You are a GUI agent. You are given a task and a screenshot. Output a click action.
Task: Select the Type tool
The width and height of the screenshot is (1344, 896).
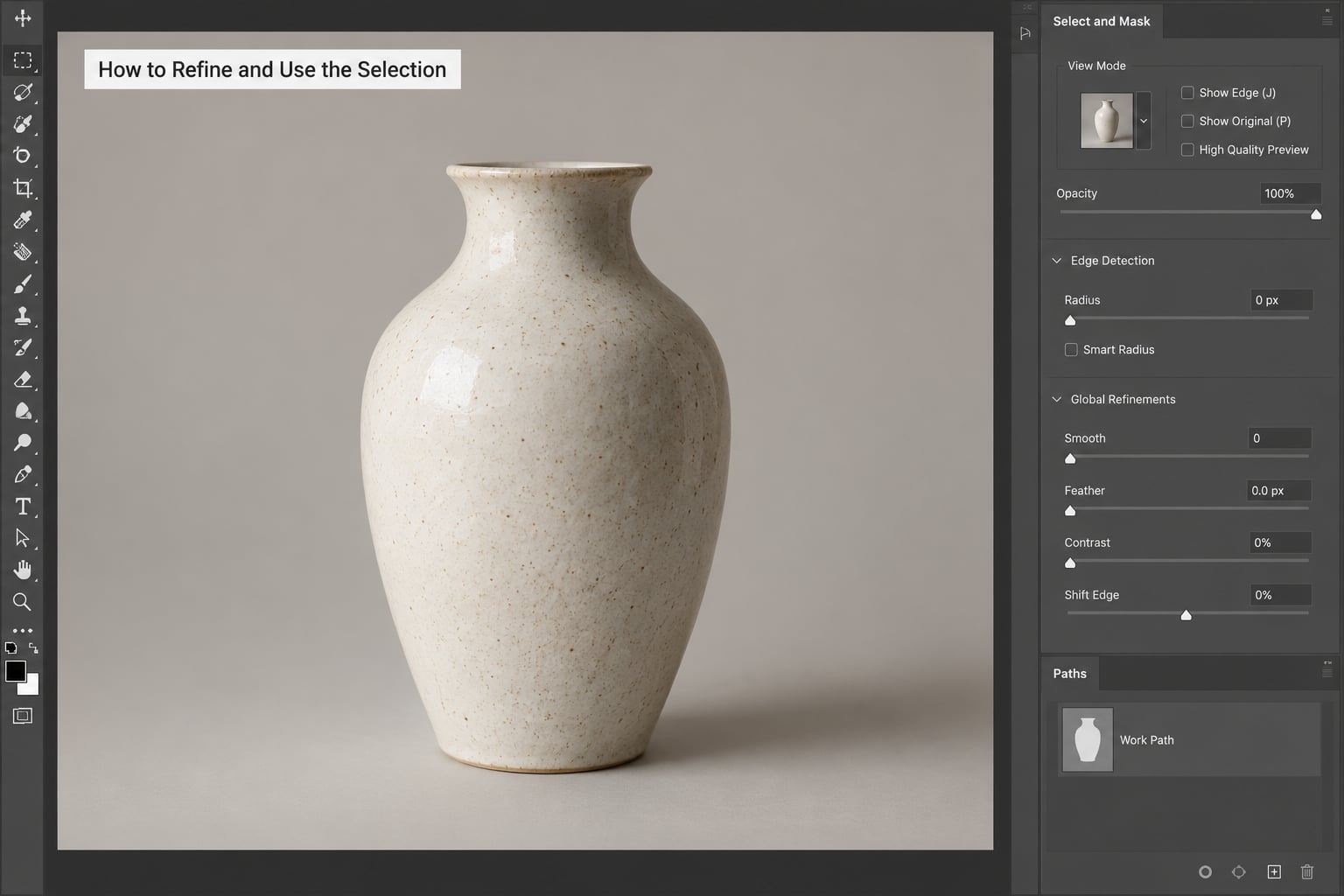(x=23, y=507)
